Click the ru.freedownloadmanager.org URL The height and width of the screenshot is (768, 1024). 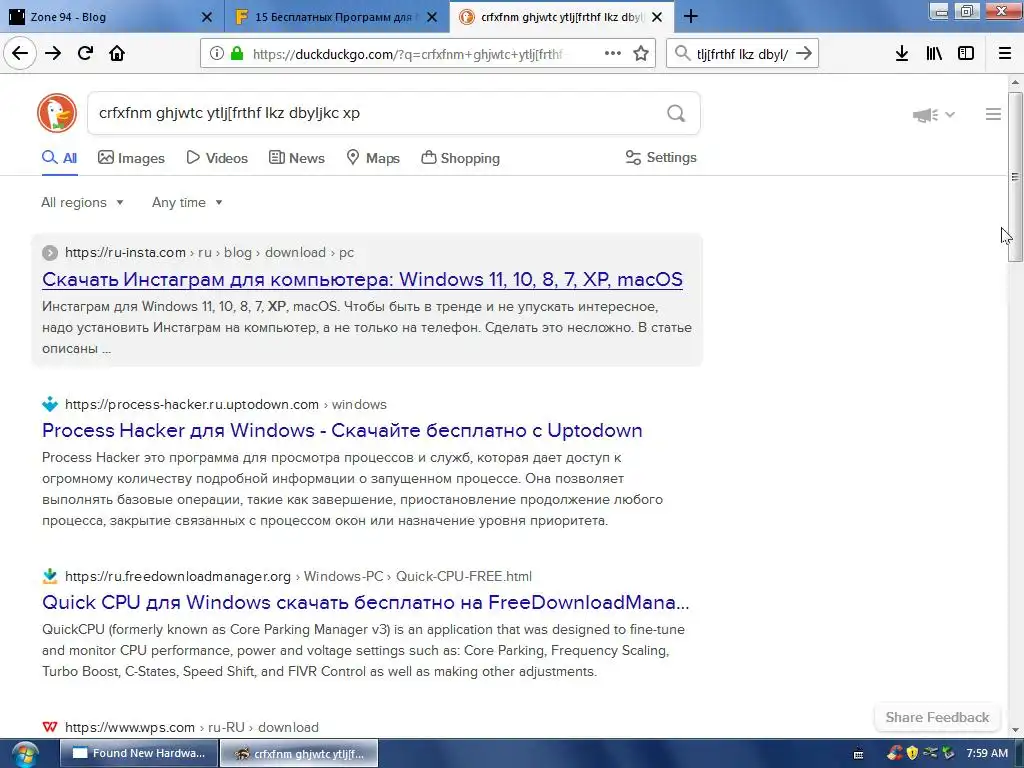tap(298, 577)
